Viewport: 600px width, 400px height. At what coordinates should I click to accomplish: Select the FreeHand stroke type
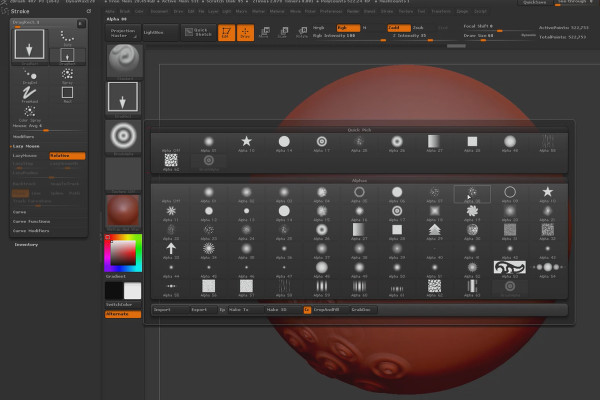(30, 95)
